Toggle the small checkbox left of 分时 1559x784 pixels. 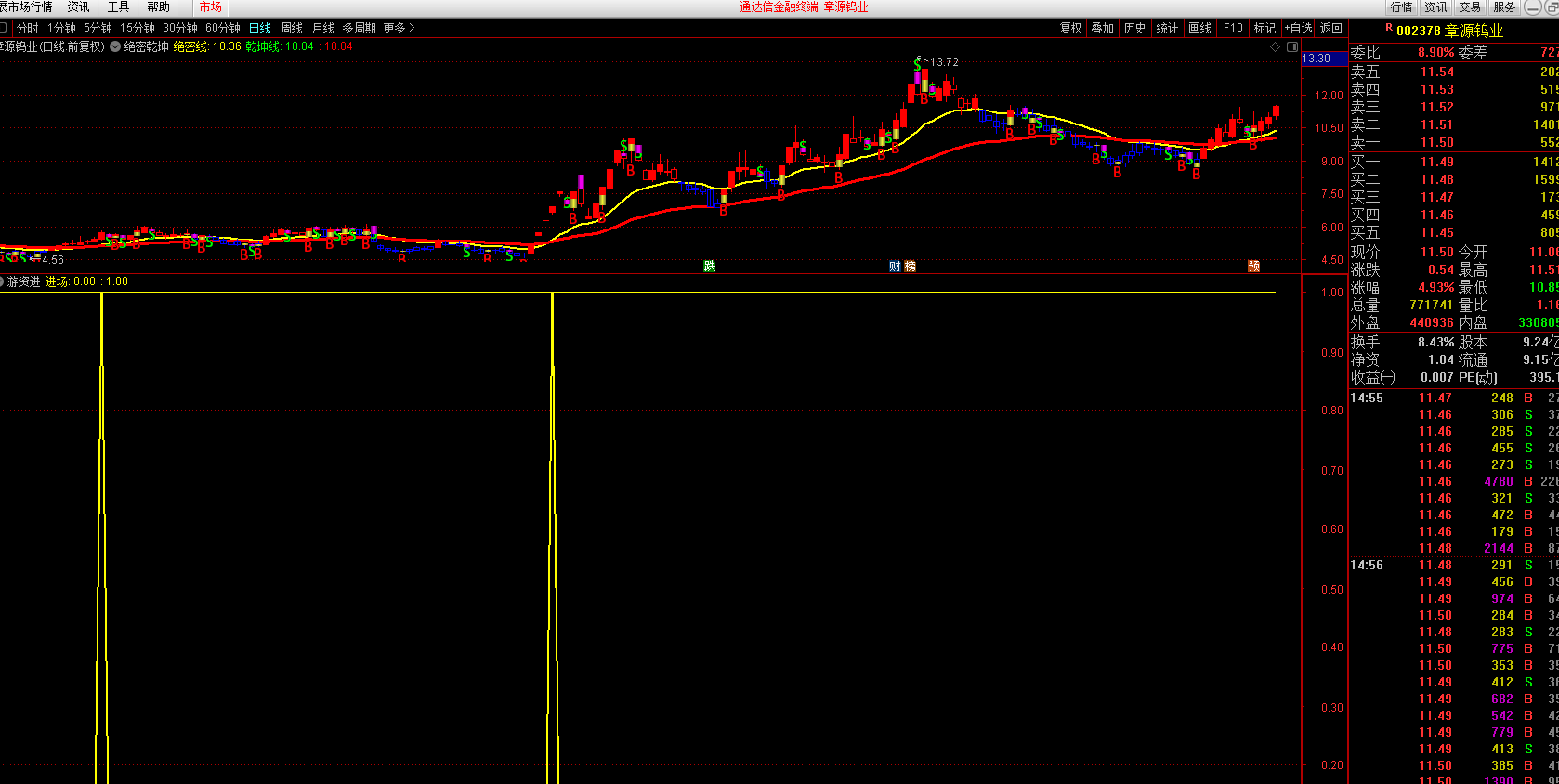[x=4, y=28]
